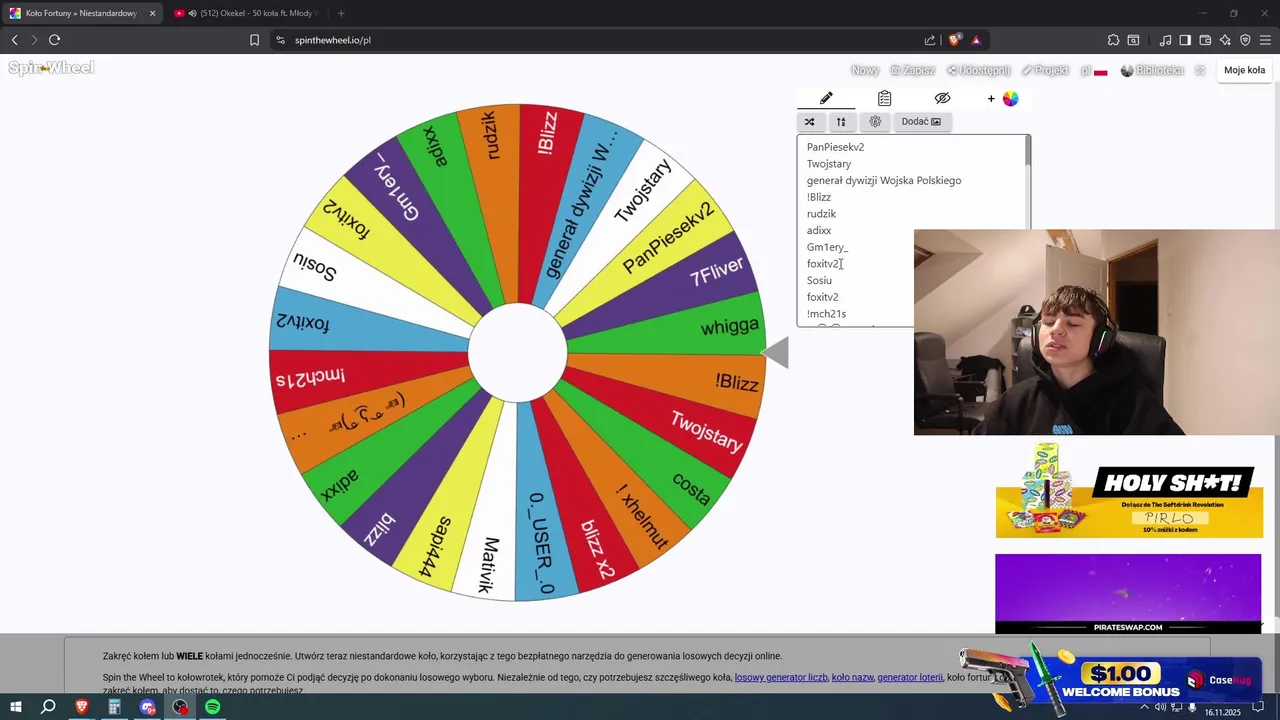Open the pencil edit entries tab
The image size is (1280, 720).
[x=826, y=98]
